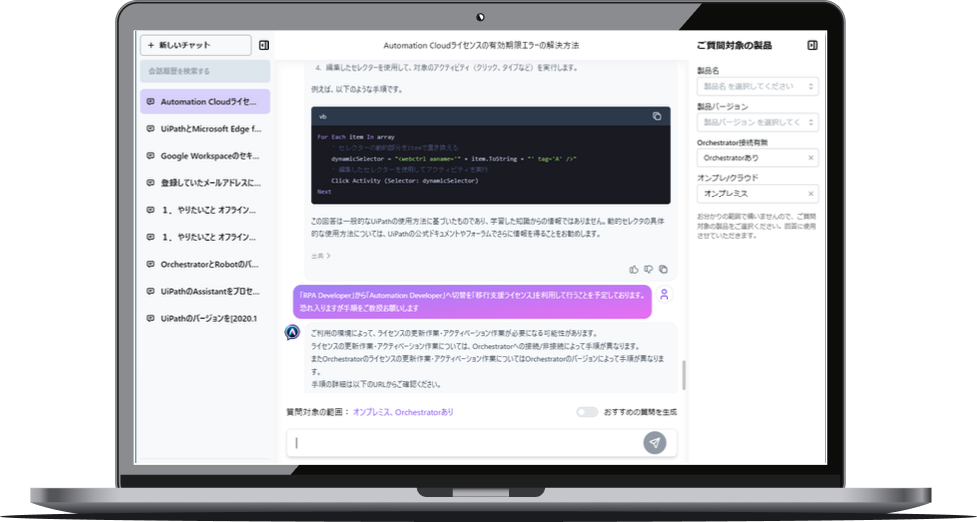
Task: Click chat icon beside UiPathのAssistant entry
Action: click(150, 292)
